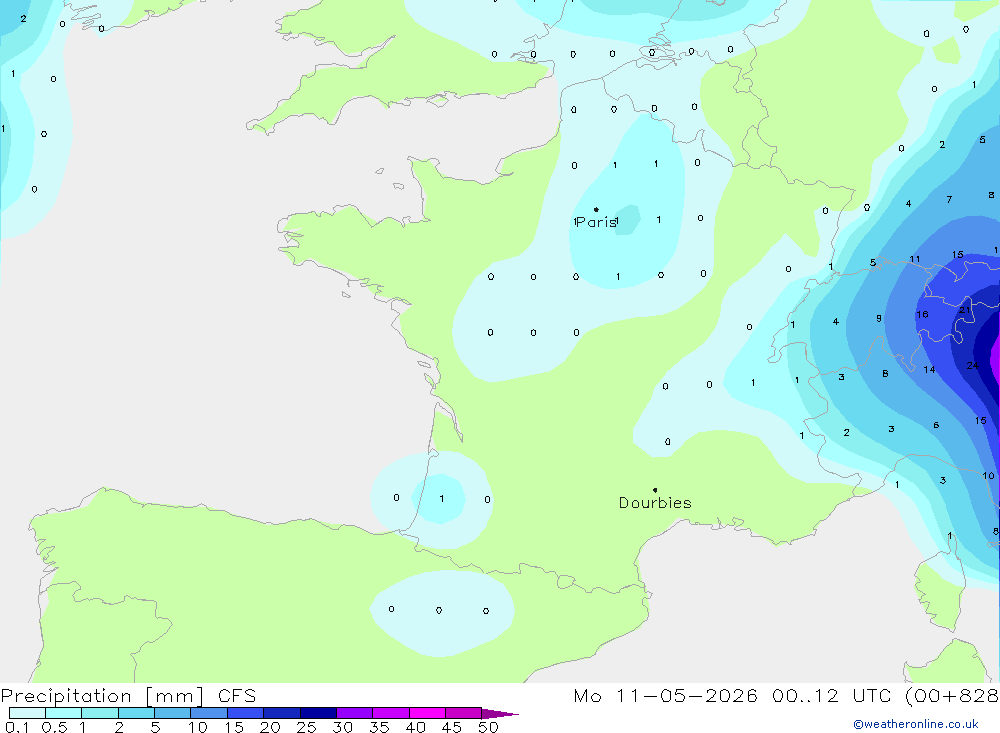Click the legend label '25'
The image size is (1000, 733).
point(306,727)
